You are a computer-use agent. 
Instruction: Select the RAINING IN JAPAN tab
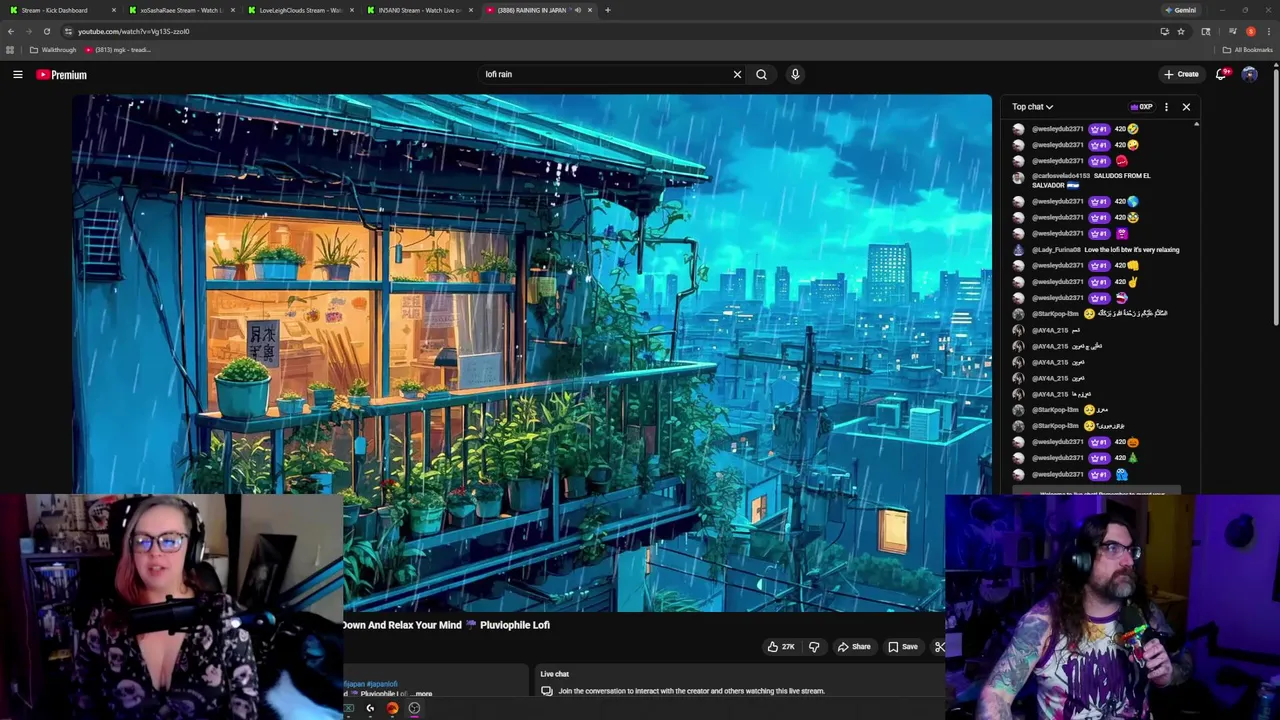(538, 10)
